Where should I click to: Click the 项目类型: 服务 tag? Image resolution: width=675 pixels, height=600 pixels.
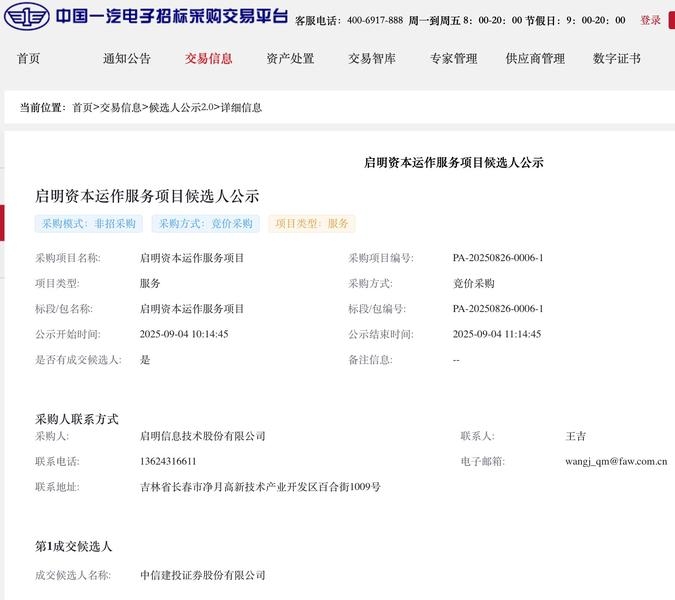[312, 223]
